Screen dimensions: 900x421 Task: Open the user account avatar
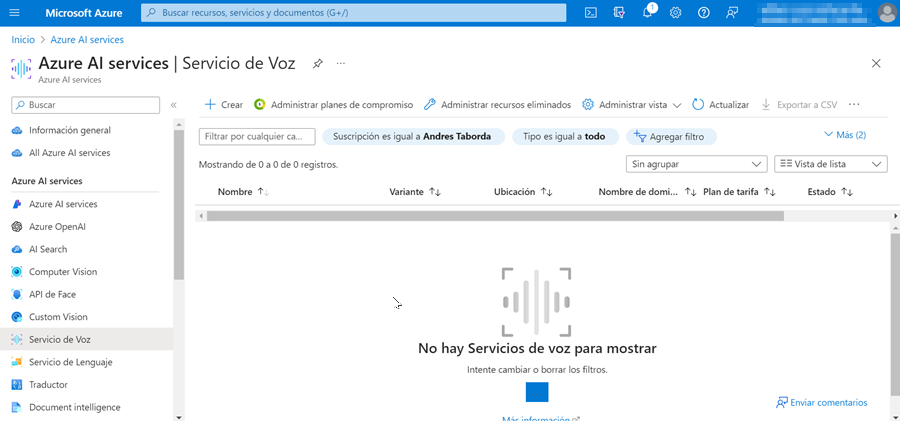coord(887,13)
